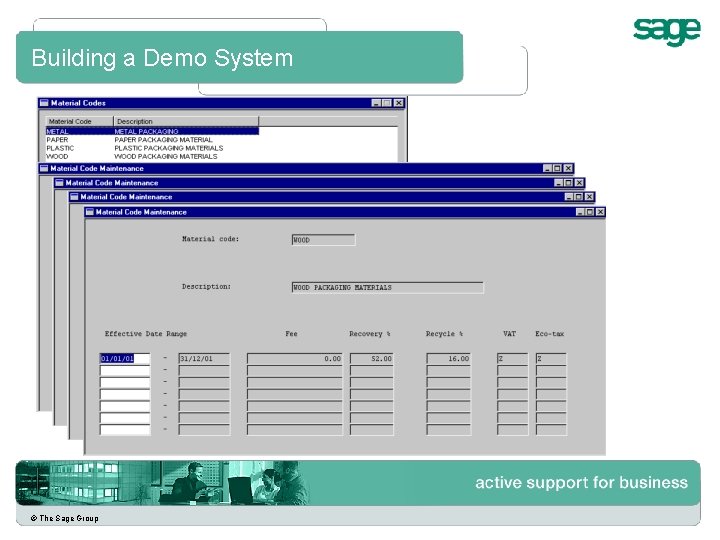Maximize the Material Codes window

pyautogui.click(x=387, y=103)
